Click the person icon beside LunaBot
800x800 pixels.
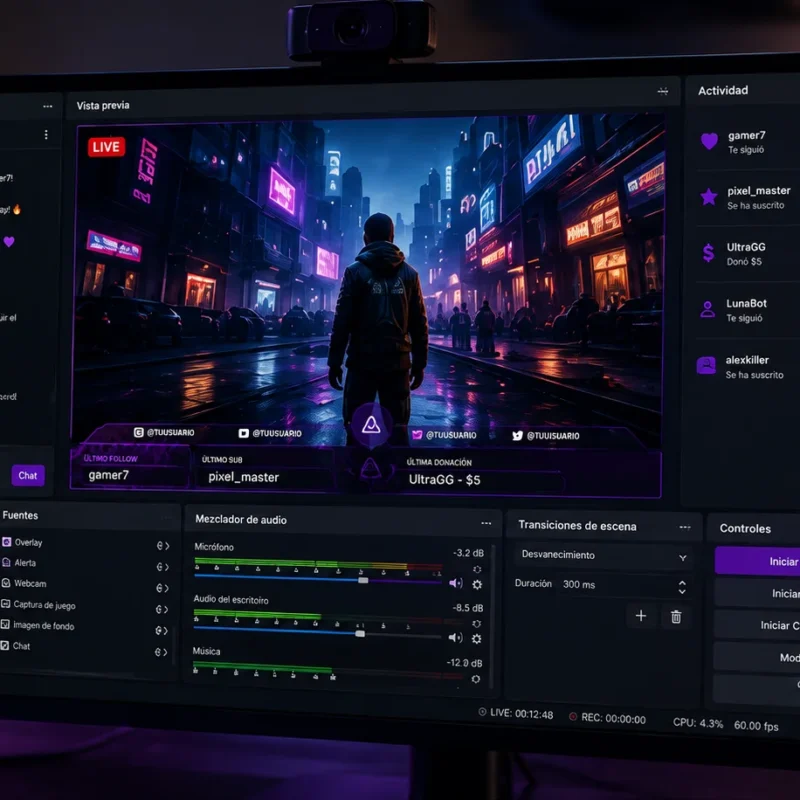708,309
